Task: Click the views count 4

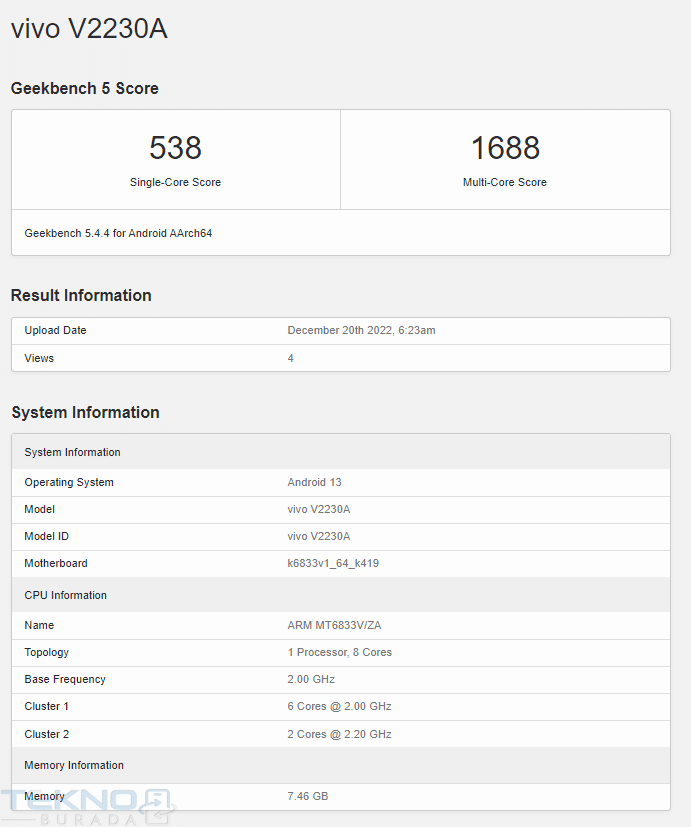Action: [x=291, y=358]
